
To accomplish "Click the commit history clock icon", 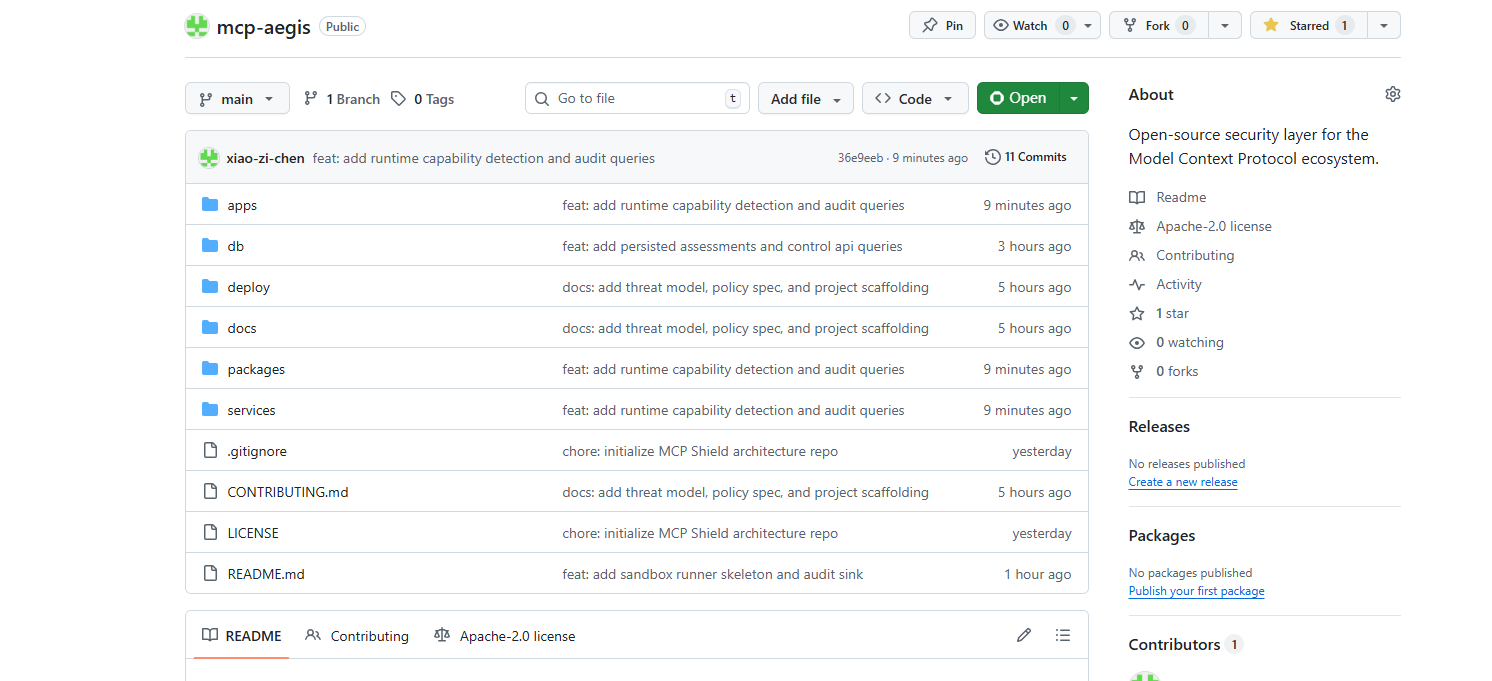I will [992, 157].
